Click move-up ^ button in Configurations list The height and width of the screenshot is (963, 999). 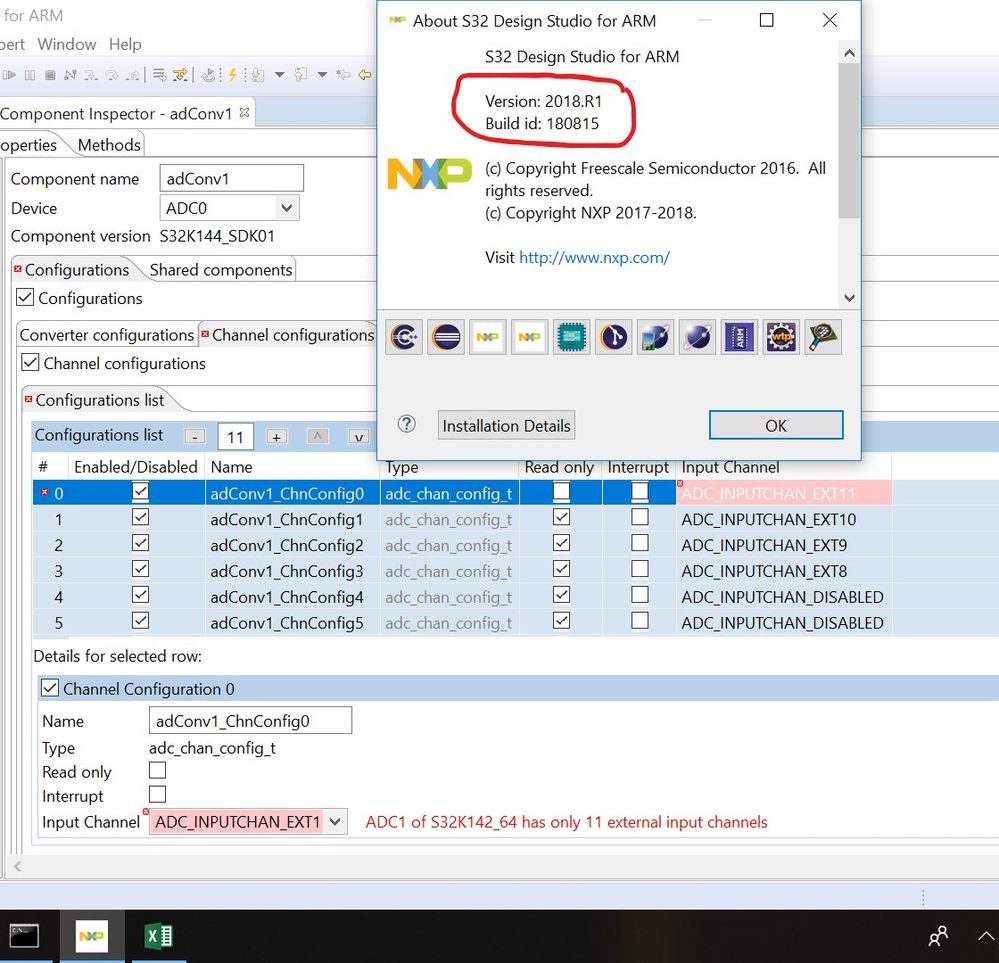(317, 437)
